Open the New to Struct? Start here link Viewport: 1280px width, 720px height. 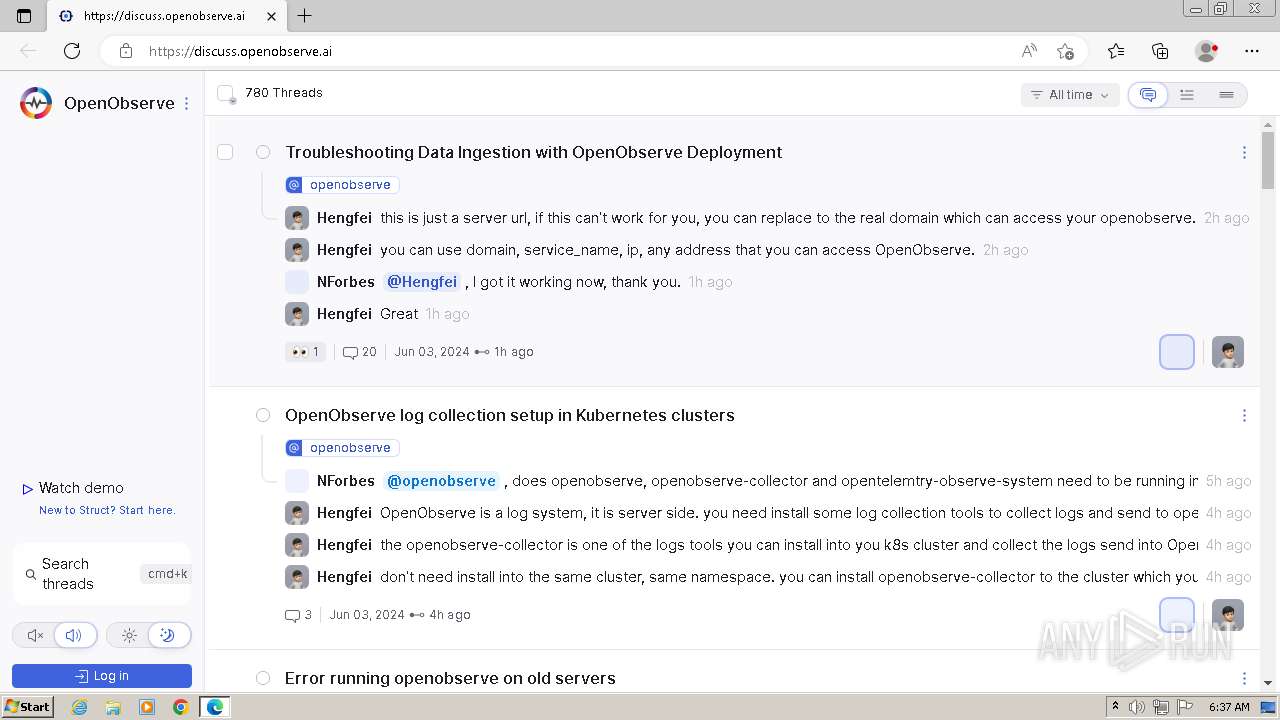107,510
